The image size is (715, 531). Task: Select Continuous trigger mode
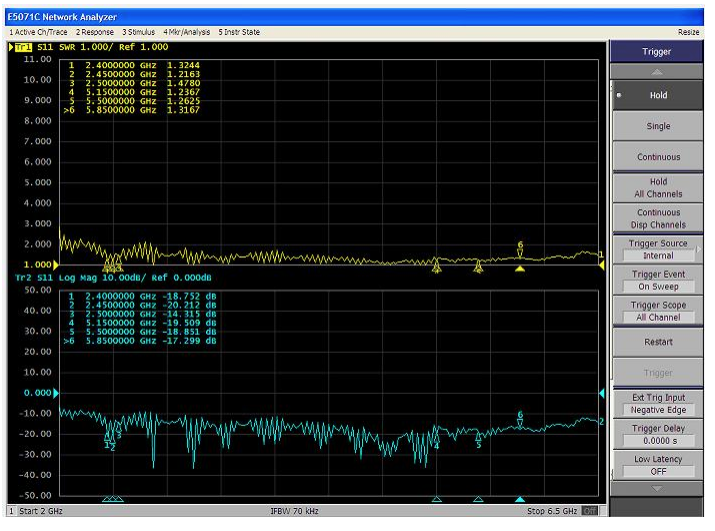[658, 157]
